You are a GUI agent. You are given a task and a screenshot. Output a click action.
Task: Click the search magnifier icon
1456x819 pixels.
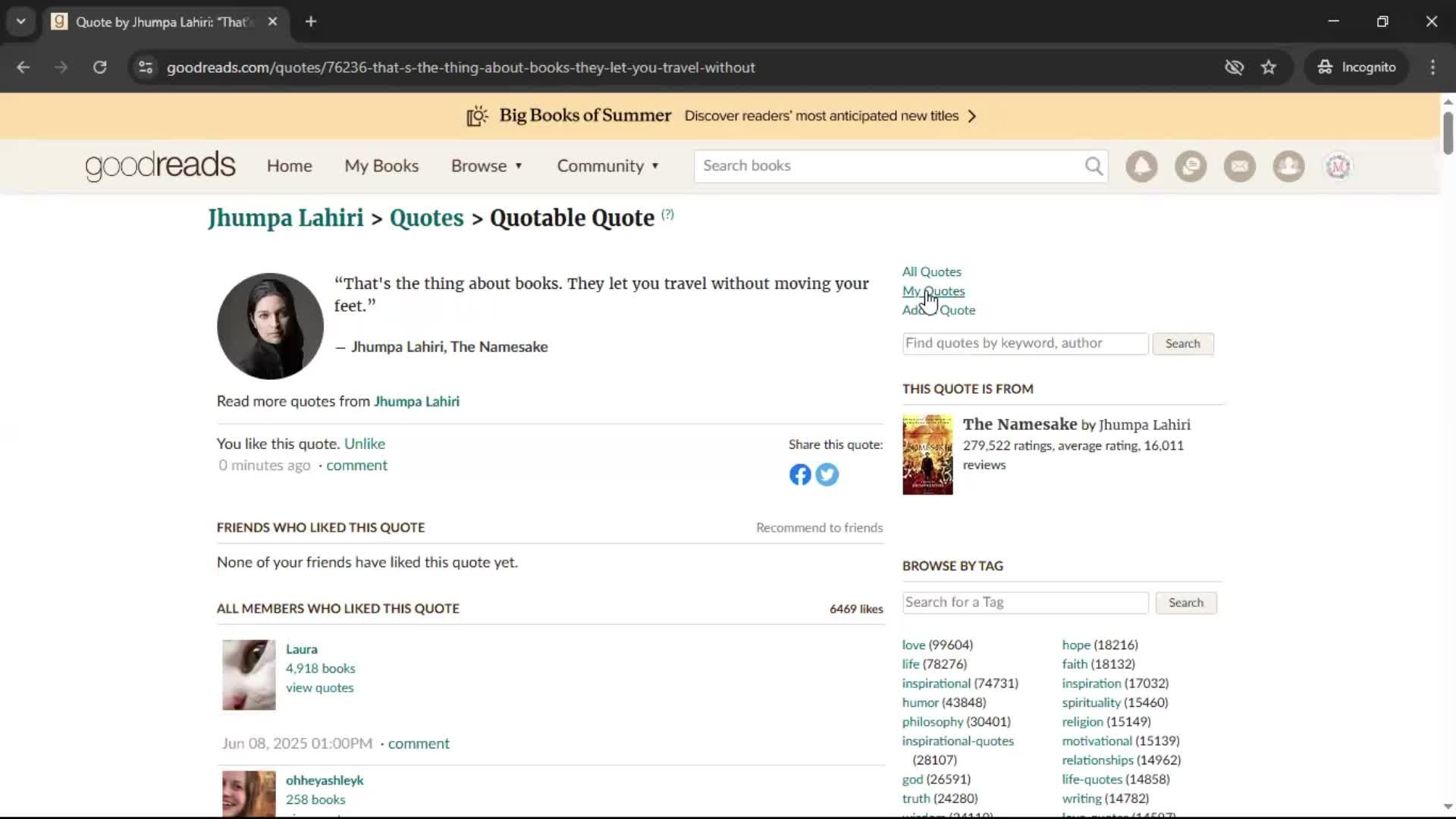tap(1094, 166)
